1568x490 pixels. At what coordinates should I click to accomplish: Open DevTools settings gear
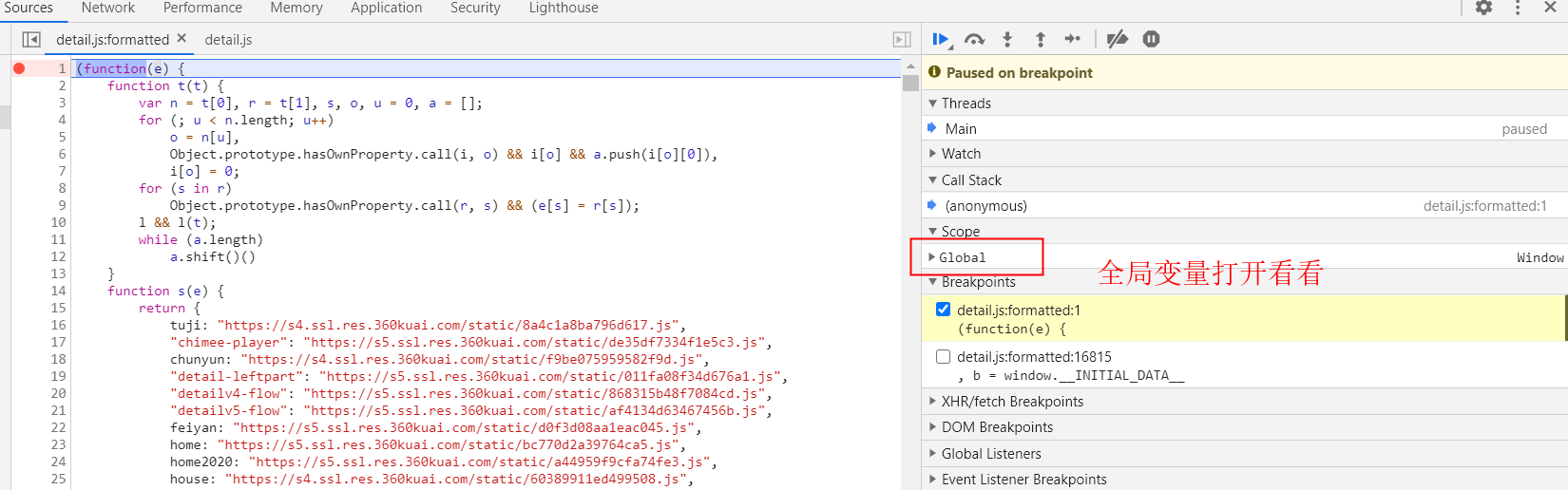coord(1484,8)
